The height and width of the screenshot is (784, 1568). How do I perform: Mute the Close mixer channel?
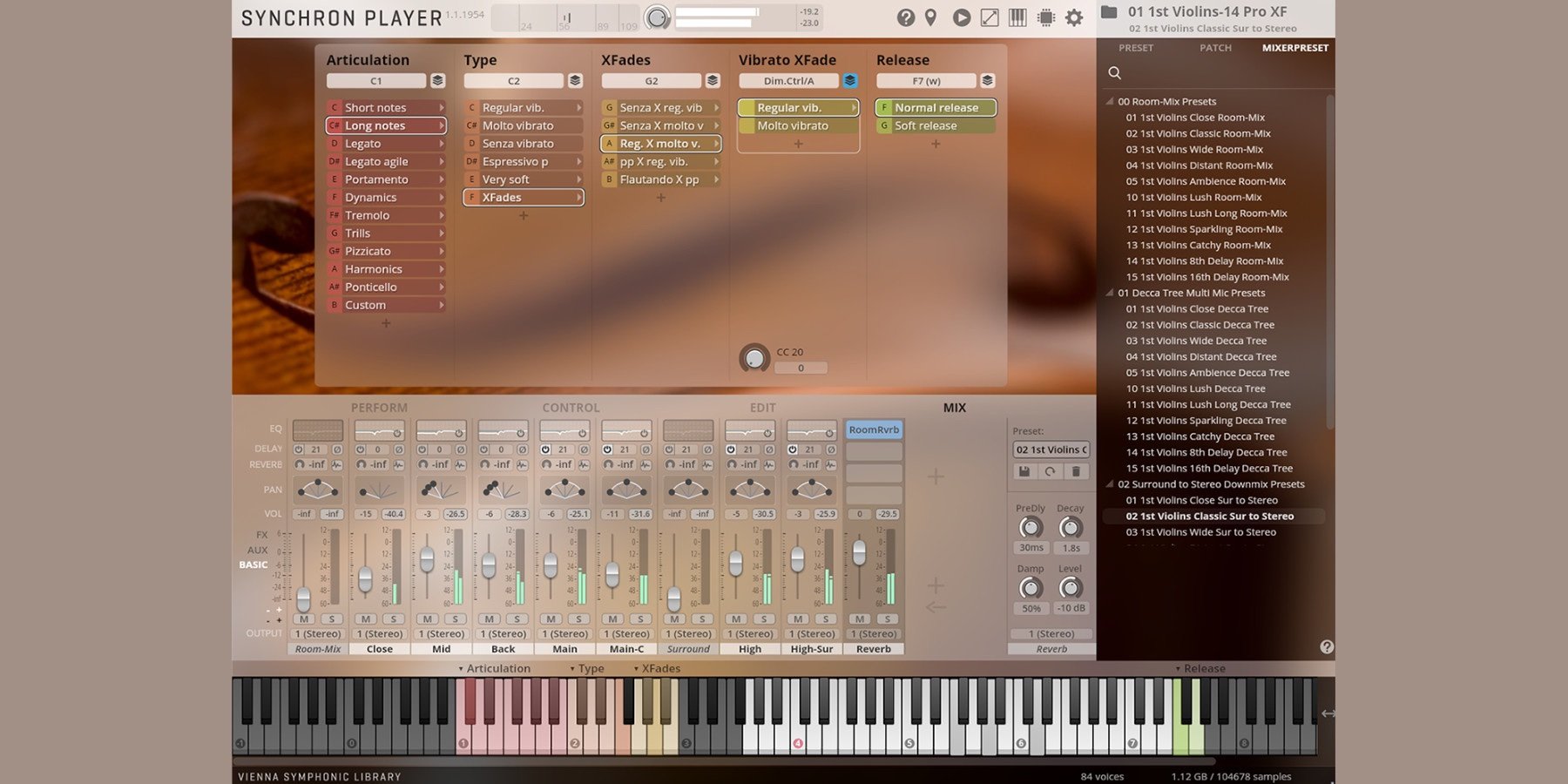[x=366, y=618]
